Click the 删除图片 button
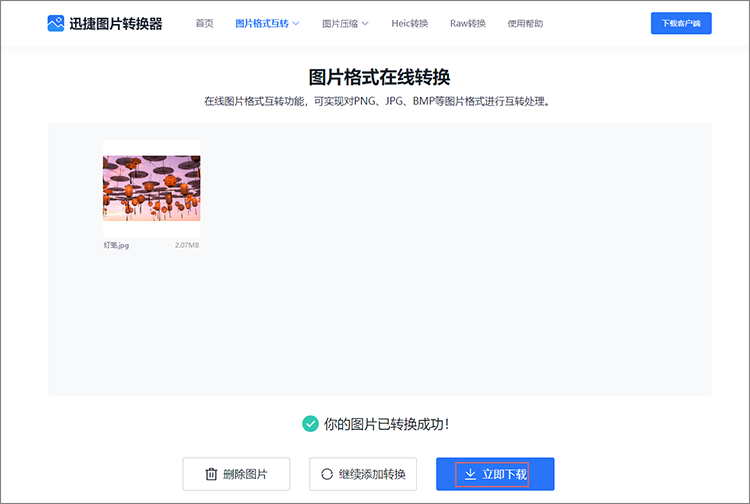The image size is (750, 504). tap(236, 474)
